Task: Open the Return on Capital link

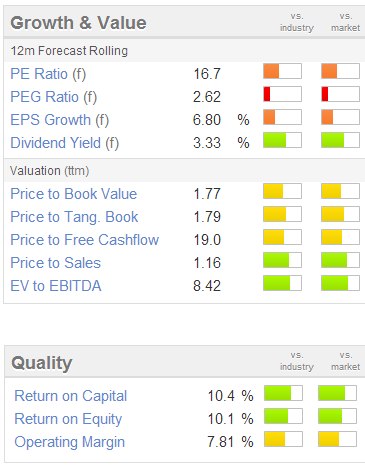Action: (71, 396)
